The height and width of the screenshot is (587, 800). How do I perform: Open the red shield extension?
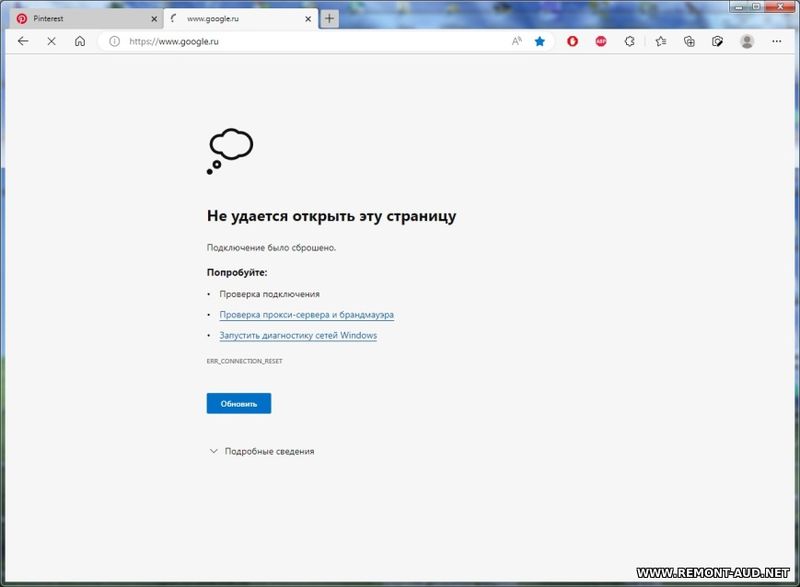click(x=573, y=41)
